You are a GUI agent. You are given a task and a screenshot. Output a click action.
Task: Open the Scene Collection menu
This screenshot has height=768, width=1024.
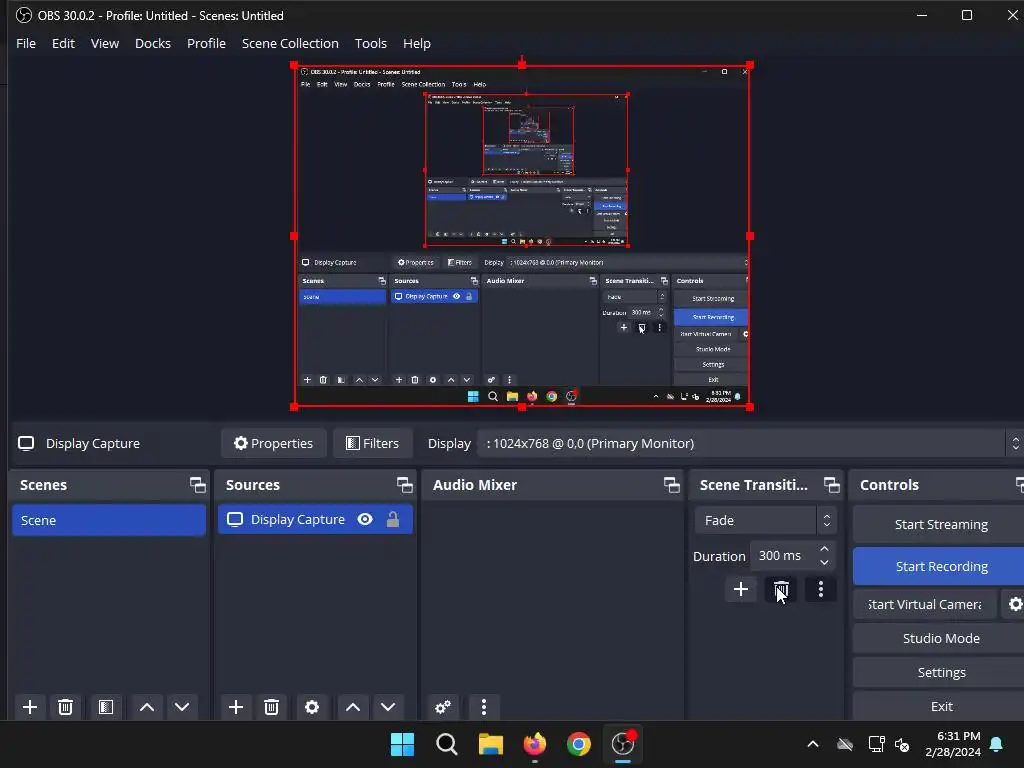[x=290, y=43]
